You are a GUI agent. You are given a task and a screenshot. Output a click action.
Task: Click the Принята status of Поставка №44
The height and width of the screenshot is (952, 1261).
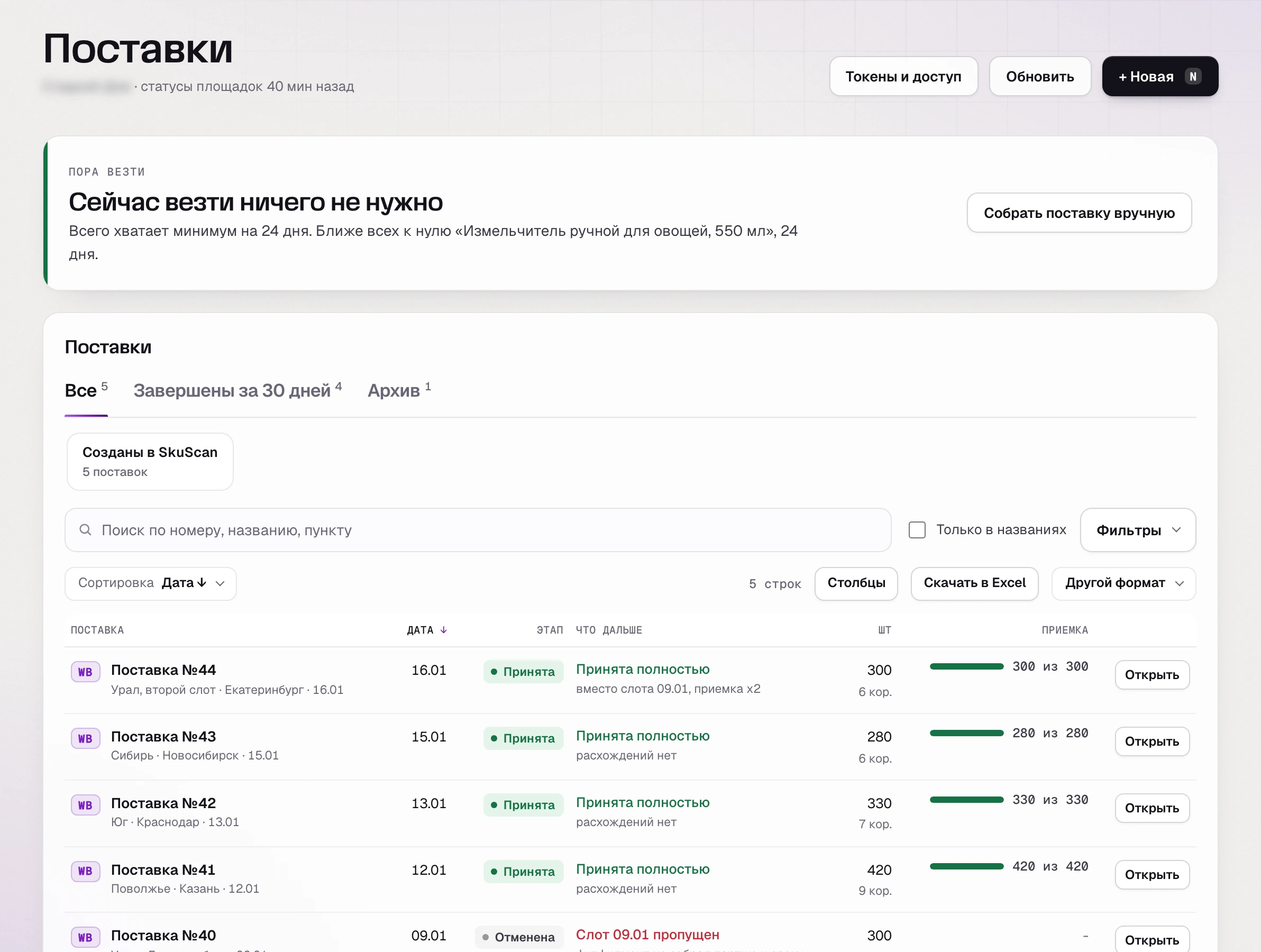[x=523, y=672]
